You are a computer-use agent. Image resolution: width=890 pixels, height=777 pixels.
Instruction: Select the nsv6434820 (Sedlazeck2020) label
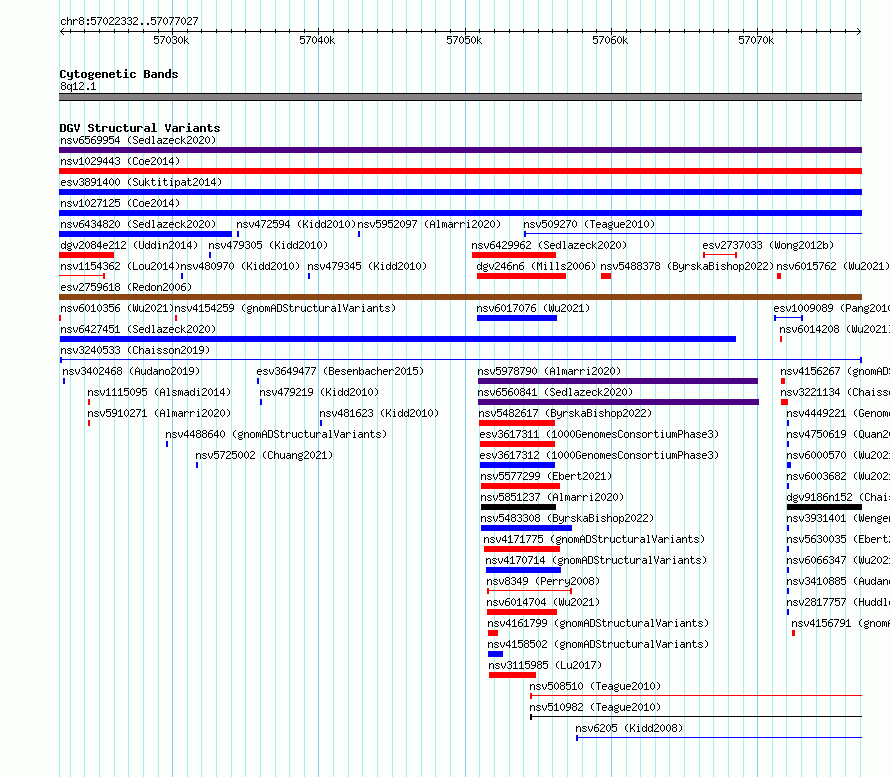click(138, 224)
